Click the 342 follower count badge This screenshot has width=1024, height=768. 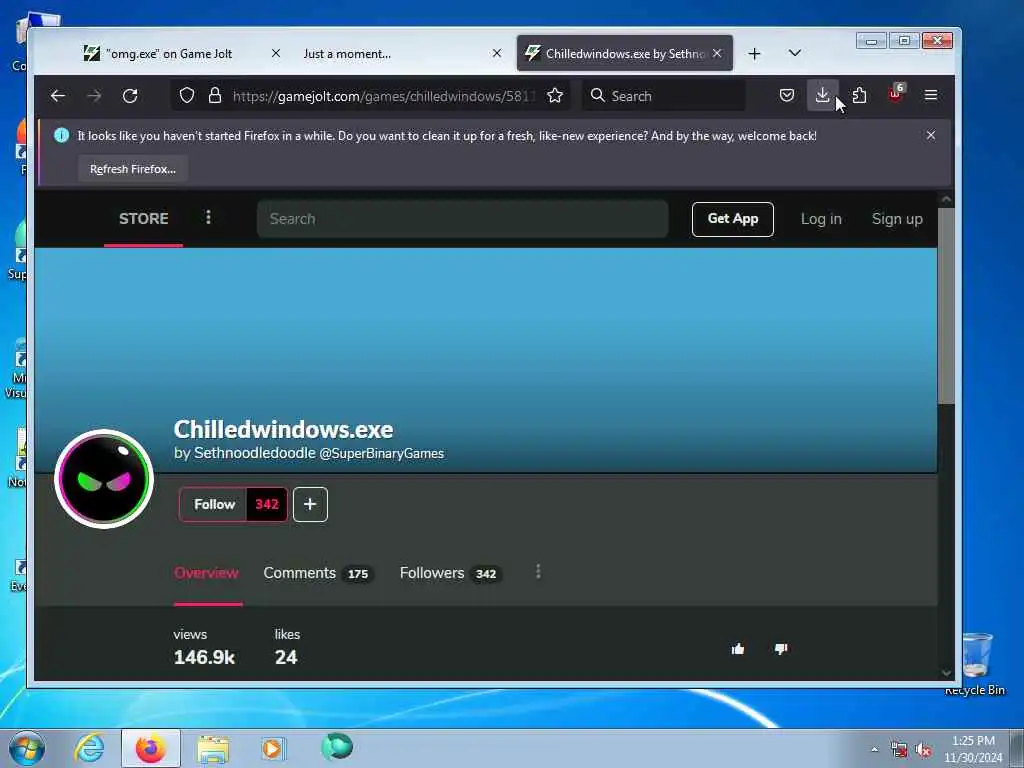pyautogui.click(x=267, y=504)
